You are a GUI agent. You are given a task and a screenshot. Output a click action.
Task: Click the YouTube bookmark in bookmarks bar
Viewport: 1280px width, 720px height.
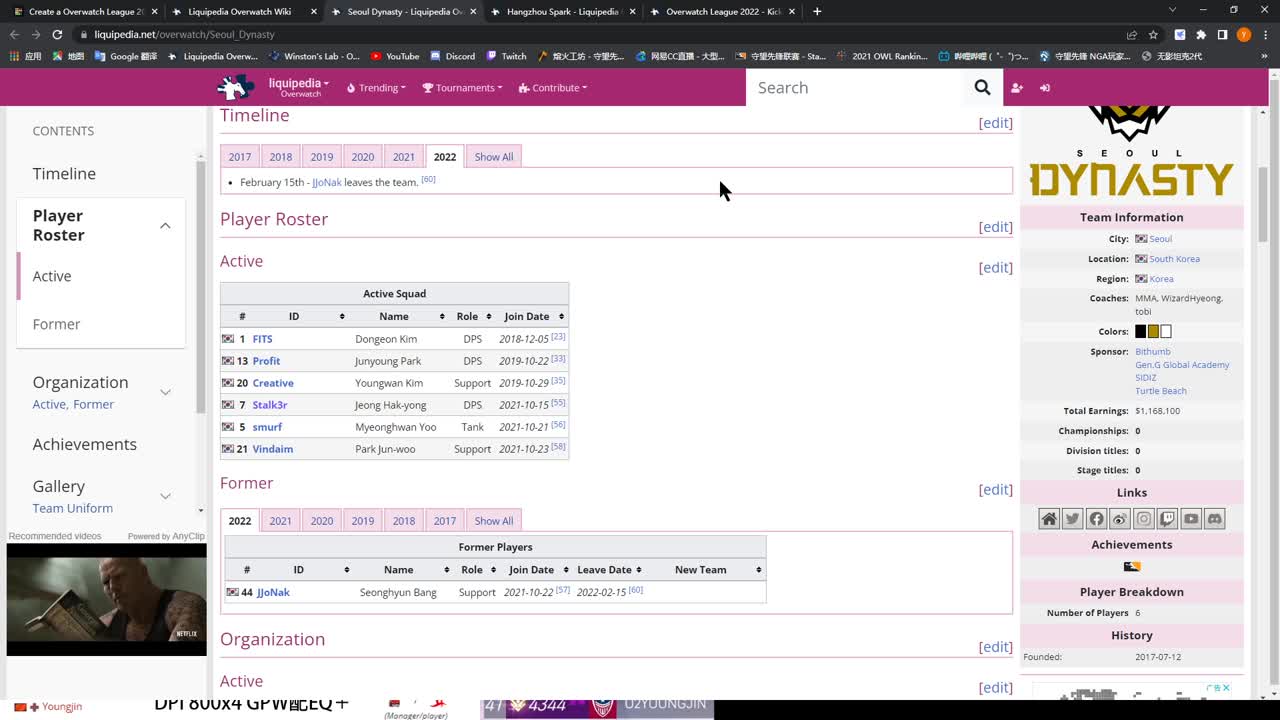(x=395, y=56)
